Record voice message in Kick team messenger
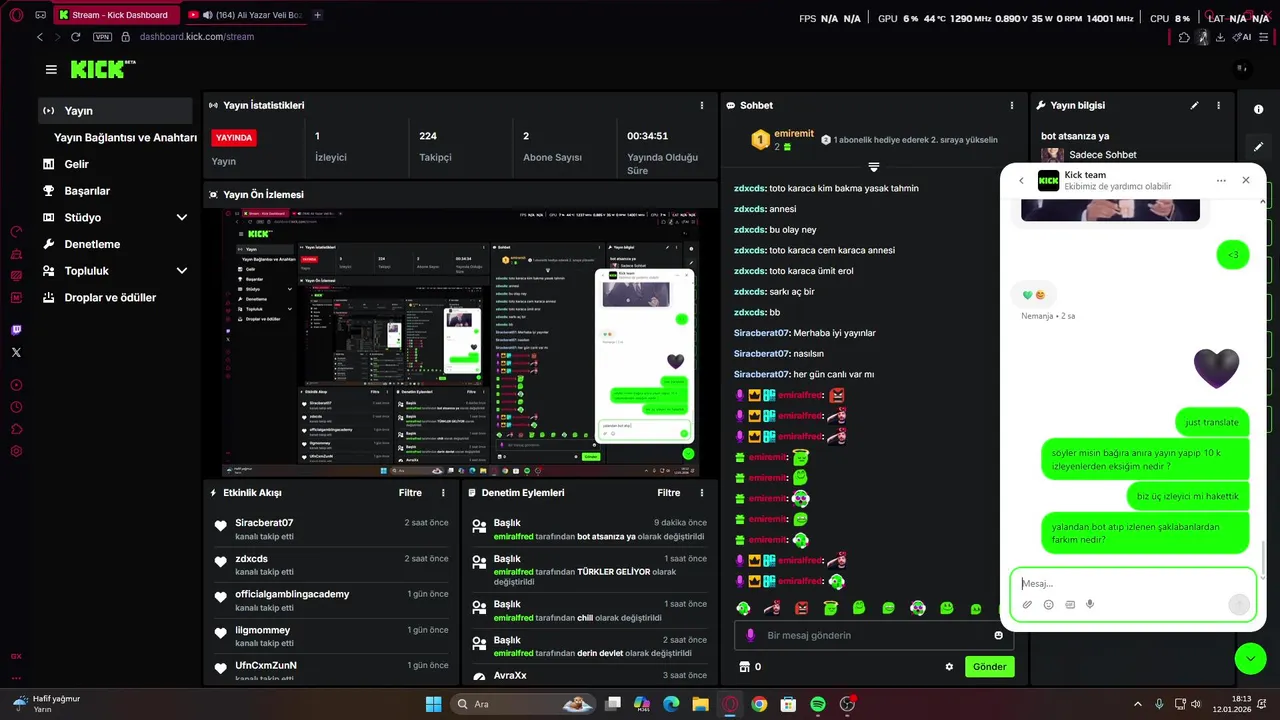Screen dimensions: 1280x720 click(1090, 604)
